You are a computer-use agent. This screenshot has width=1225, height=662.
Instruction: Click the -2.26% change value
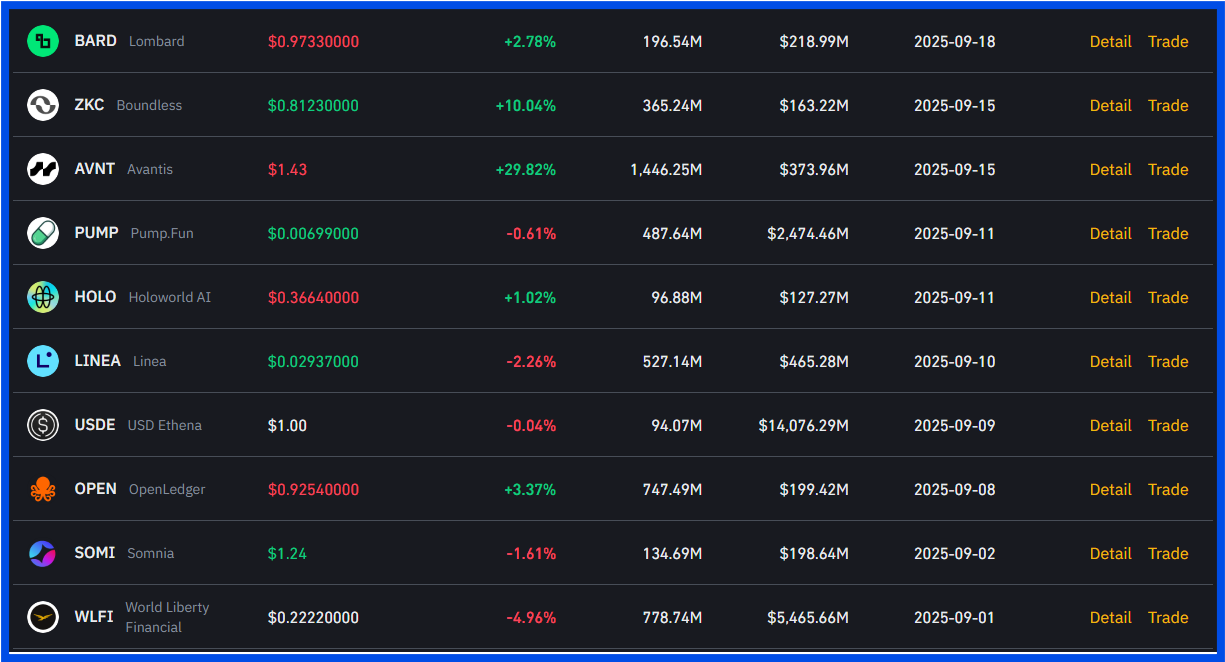click(x=531, y=362)
